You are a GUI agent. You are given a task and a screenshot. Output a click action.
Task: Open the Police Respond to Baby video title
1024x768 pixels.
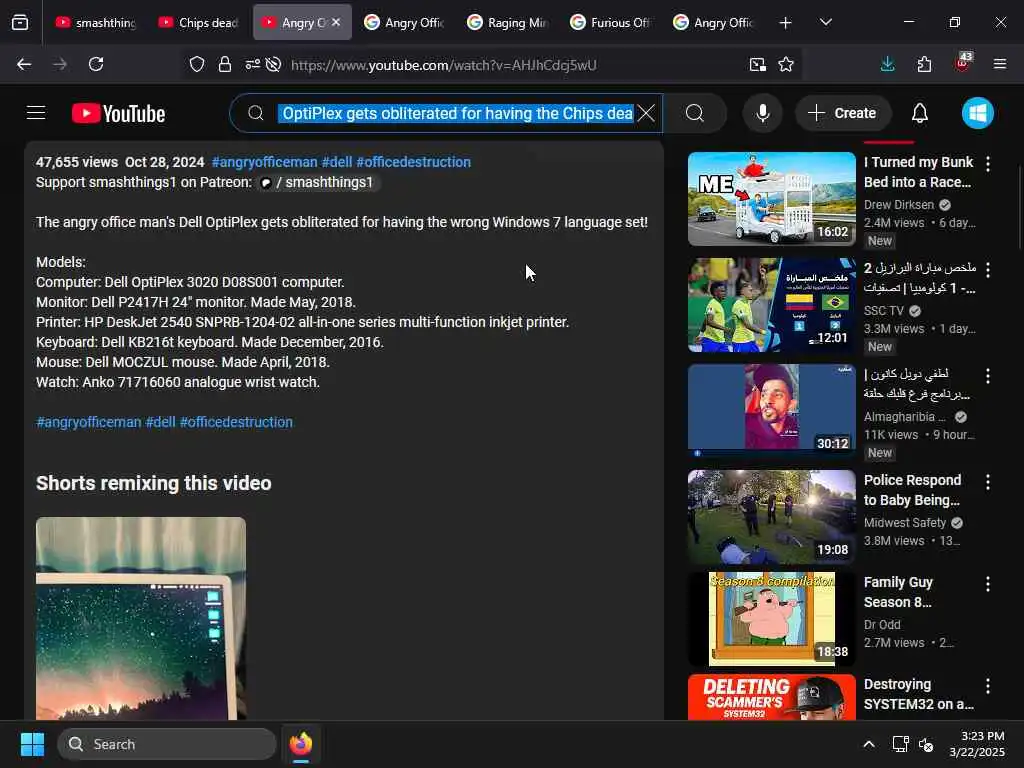[x=912, y=490]
